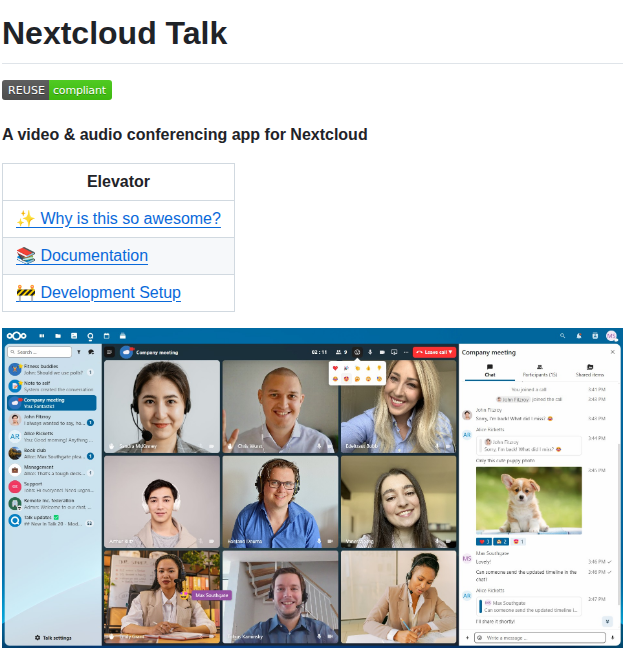This screenshot has height=648, width=625.
Task: Click the Nextcloud logo in the screenshot
Action: (x=17, y=336)
